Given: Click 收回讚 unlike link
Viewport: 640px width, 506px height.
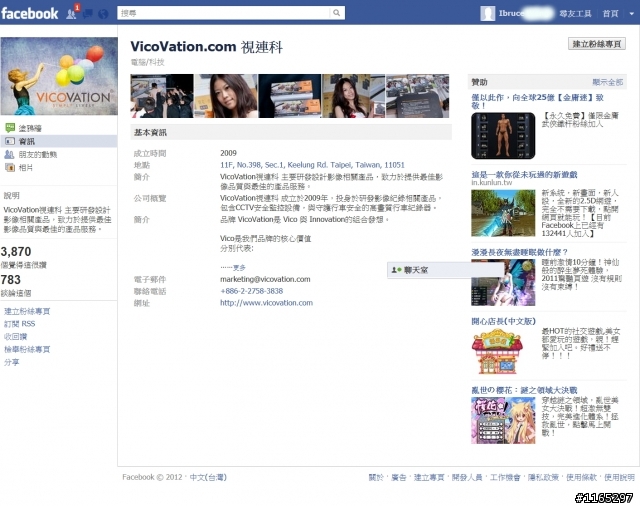Looking at the screenshot, I should 16,337.
